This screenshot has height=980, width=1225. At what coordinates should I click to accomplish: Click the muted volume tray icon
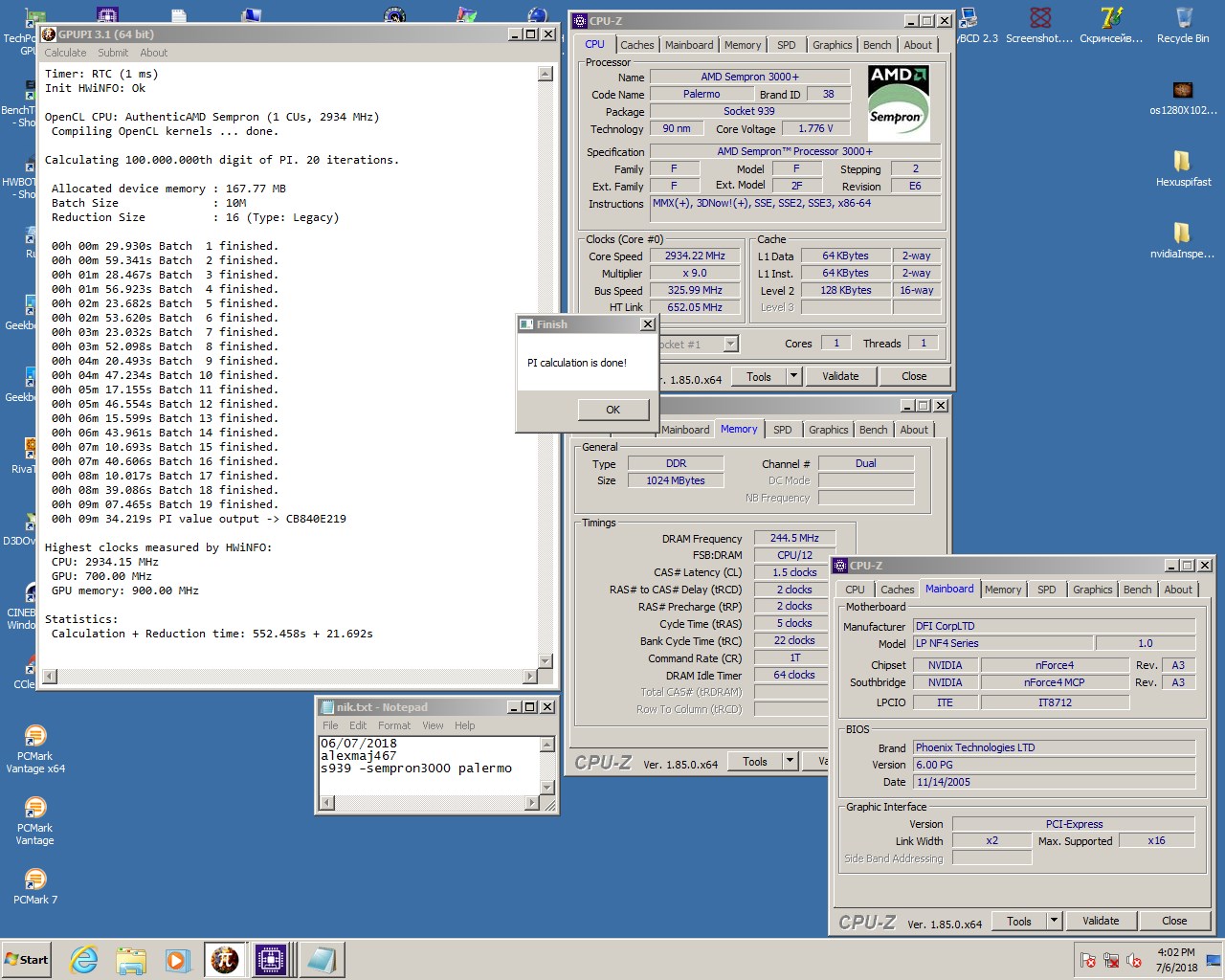point(1134,960)
